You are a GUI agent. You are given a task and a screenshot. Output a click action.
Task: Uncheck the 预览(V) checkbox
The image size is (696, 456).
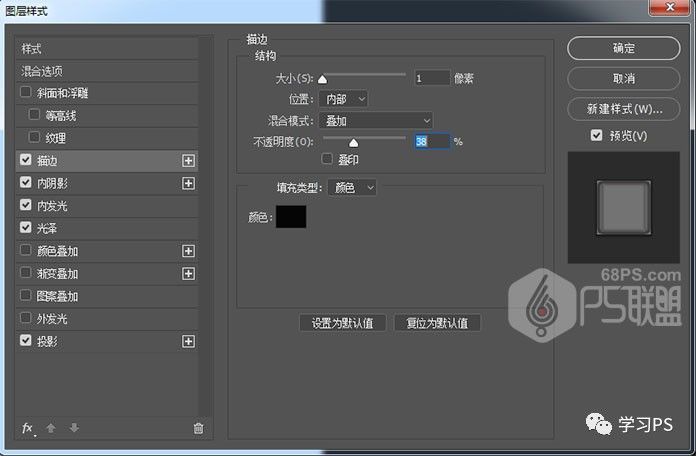click(596, 135)
